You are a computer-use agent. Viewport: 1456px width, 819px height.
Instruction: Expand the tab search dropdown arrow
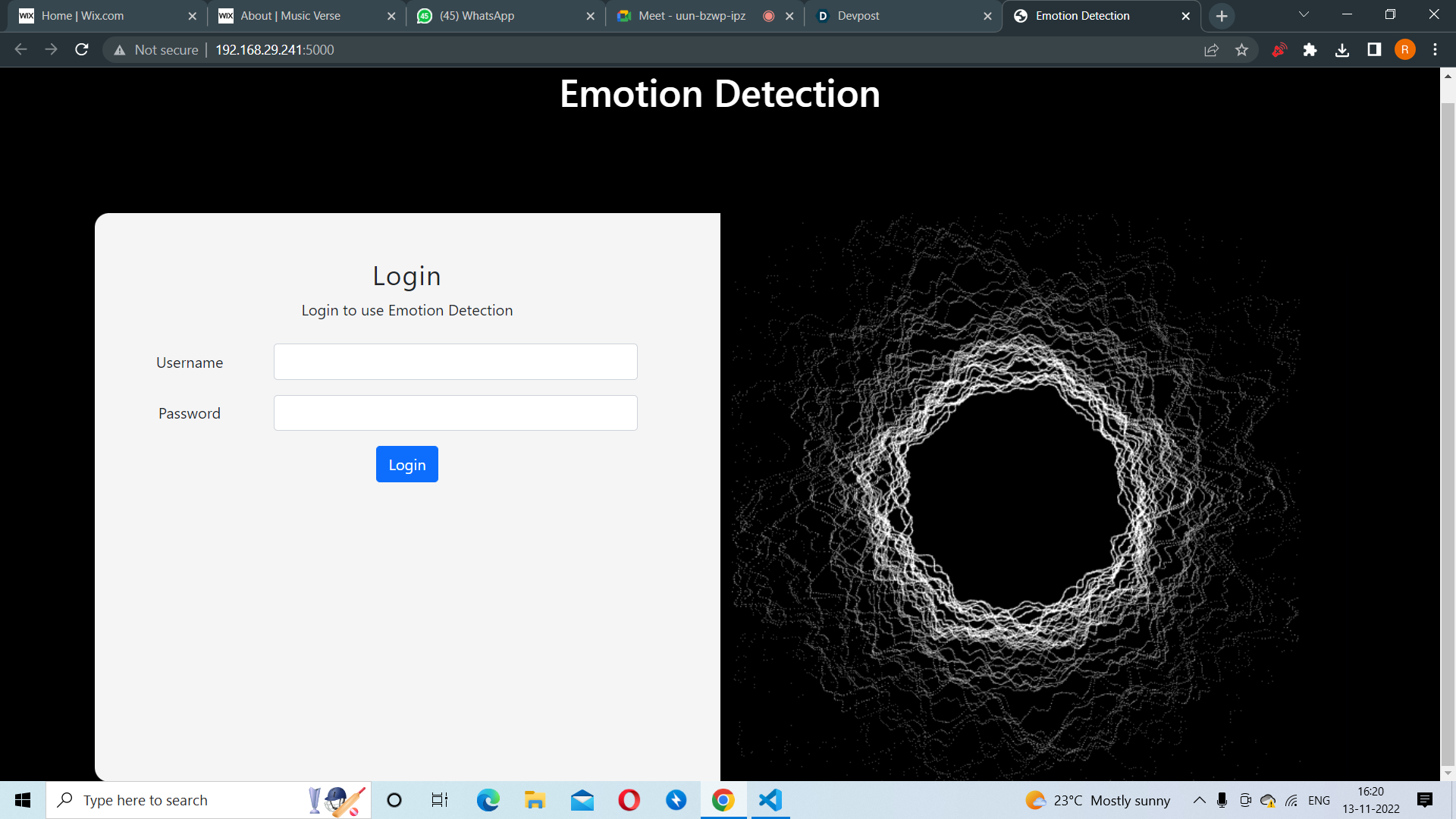tap(1304, 15)
